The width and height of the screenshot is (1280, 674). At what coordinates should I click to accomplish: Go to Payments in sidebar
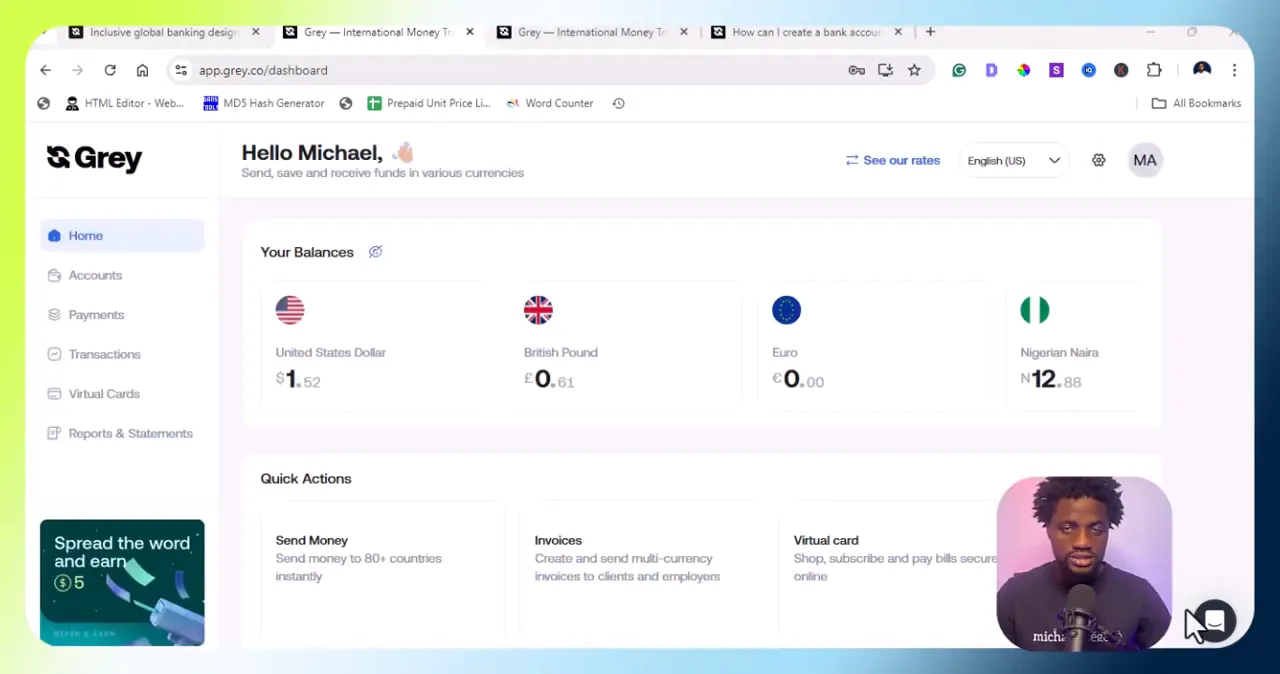96,315
